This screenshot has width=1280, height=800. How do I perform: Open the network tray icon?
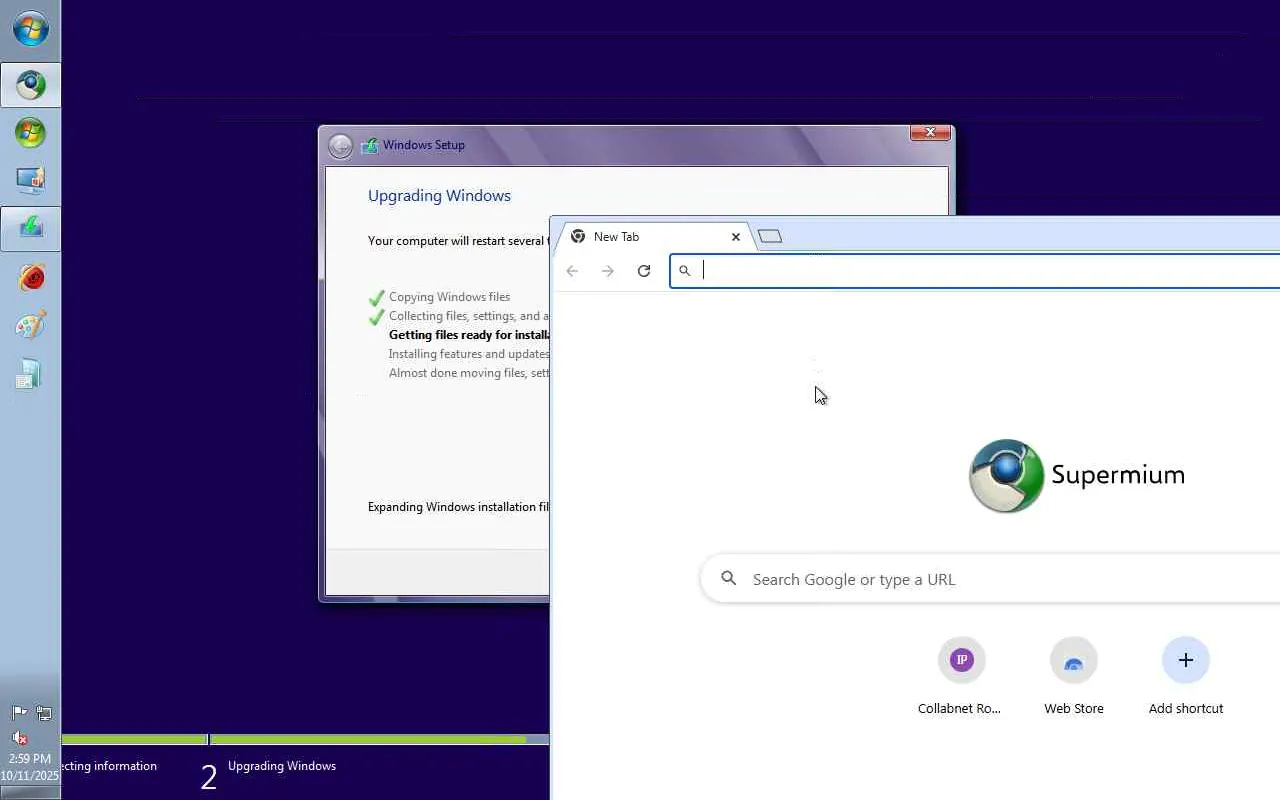(x=44, y=713)
